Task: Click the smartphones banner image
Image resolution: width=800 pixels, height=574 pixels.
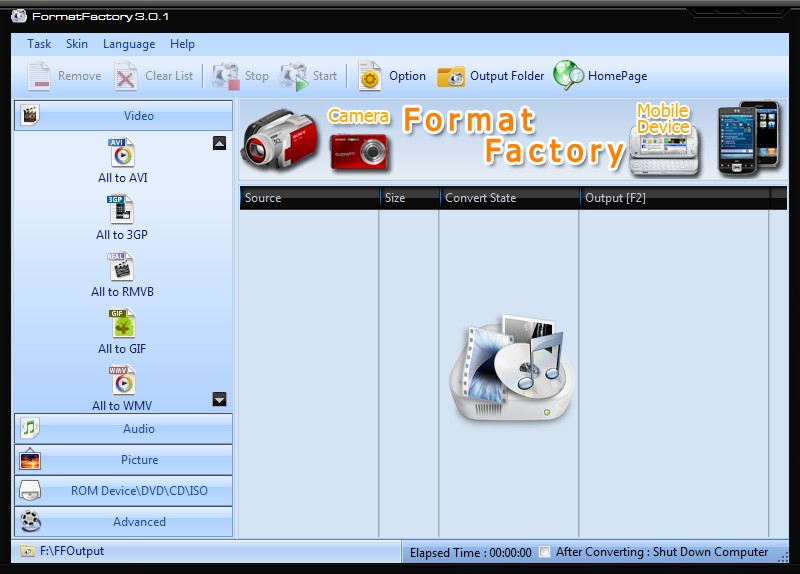Action: (x=749, y=138)
